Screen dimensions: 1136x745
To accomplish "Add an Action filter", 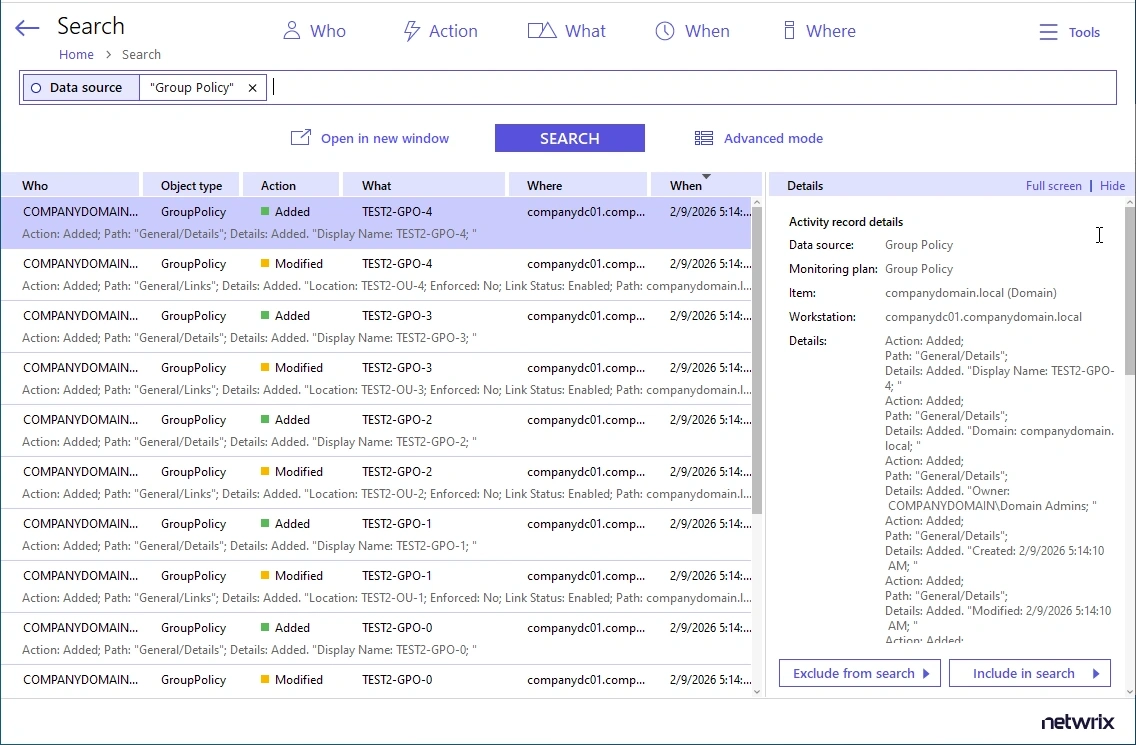I will (x=440, y=31).
